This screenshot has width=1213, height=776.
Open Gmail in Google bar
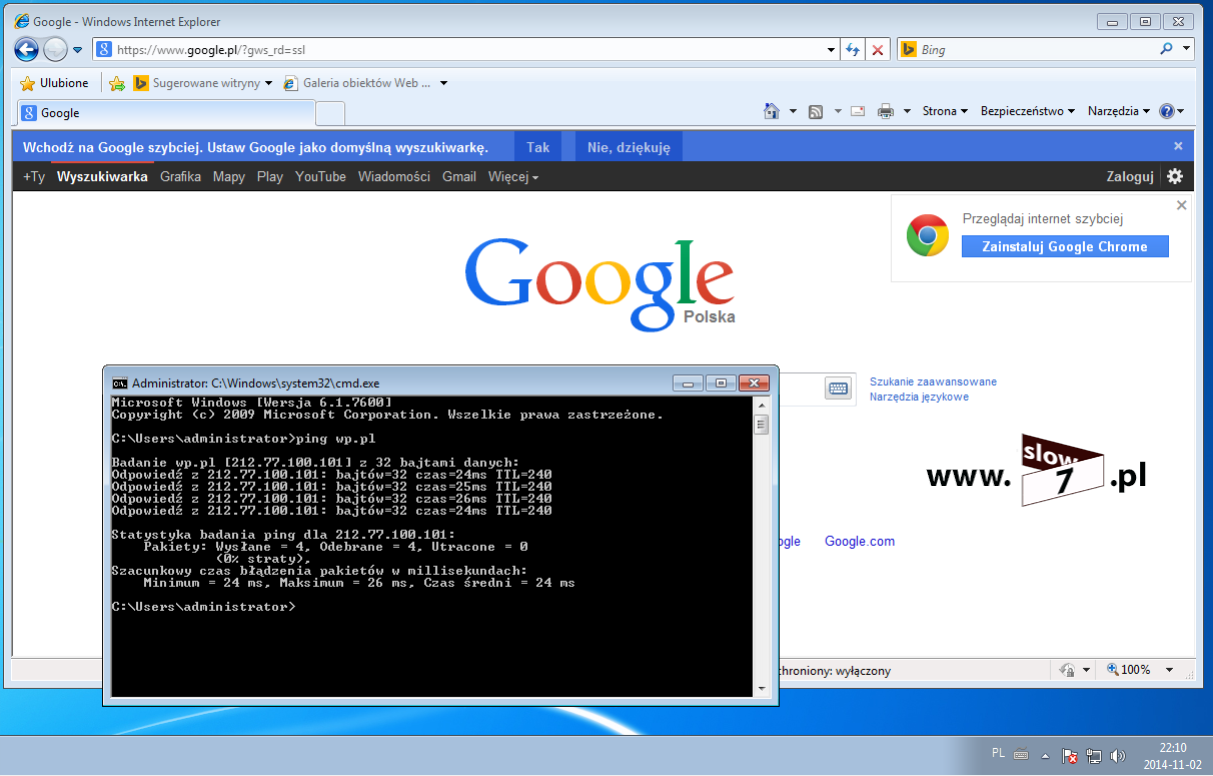tap(459, 176)
